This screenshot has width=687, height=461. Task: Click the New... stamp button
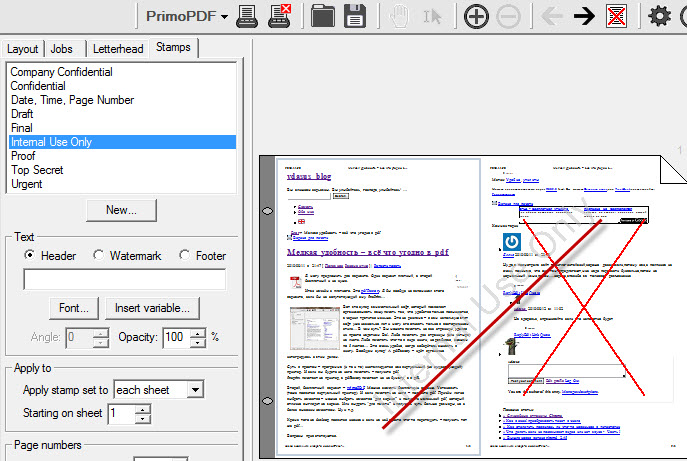pos(121,210)
